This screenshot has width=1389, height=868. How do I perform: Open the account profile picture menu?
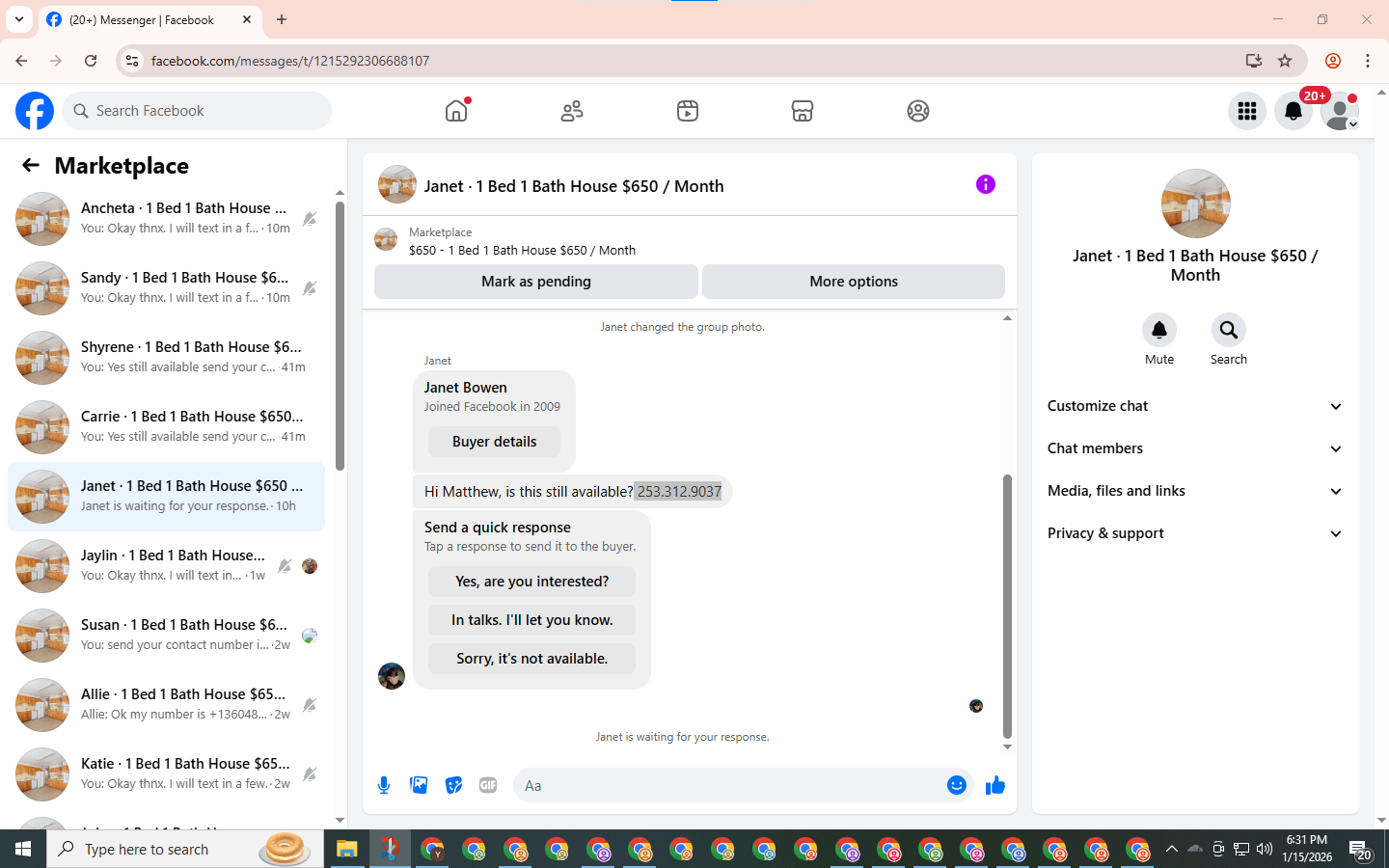(x=1340, y=111)
